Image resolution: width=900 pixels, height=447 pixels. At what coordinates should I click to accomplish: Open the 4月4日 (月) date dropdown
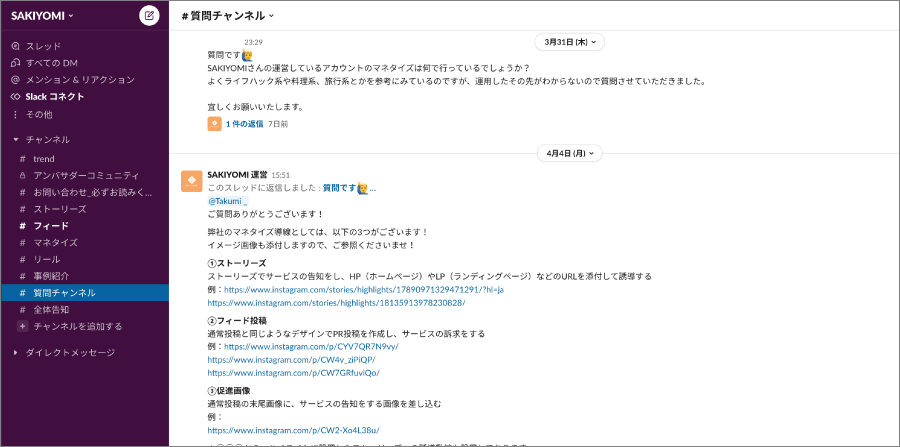coord(569,153)
